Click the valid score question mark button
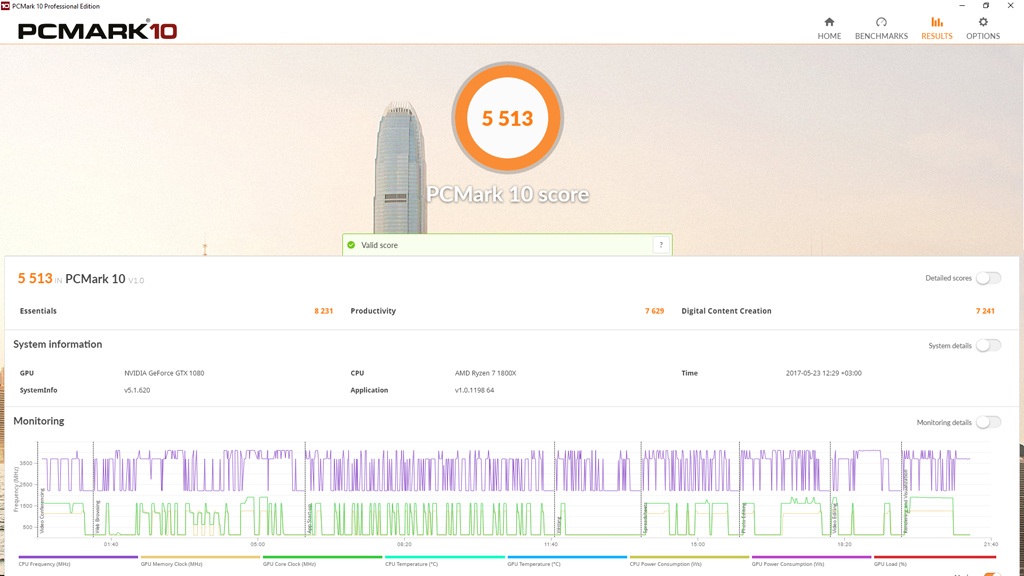Viewport: 1024px width, 576px height. tap(660, 245)
